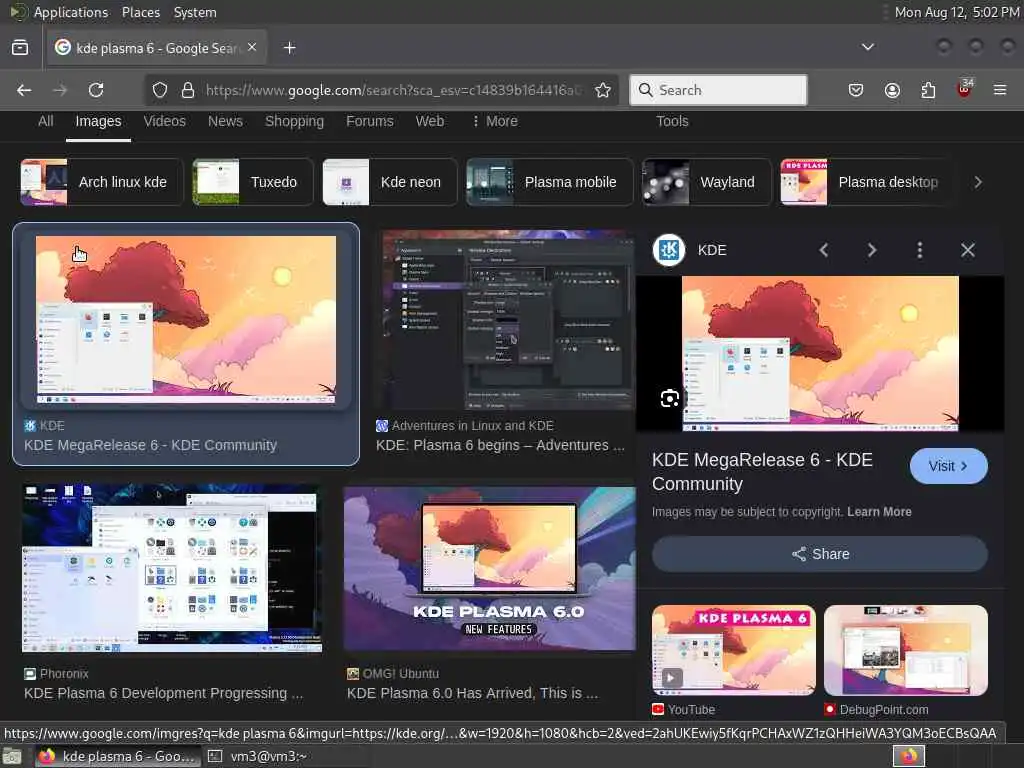Image resolution: width=1024 pixels, height=768 pixels.
Task: Reload the current Google search page
Action: point(96,90)
